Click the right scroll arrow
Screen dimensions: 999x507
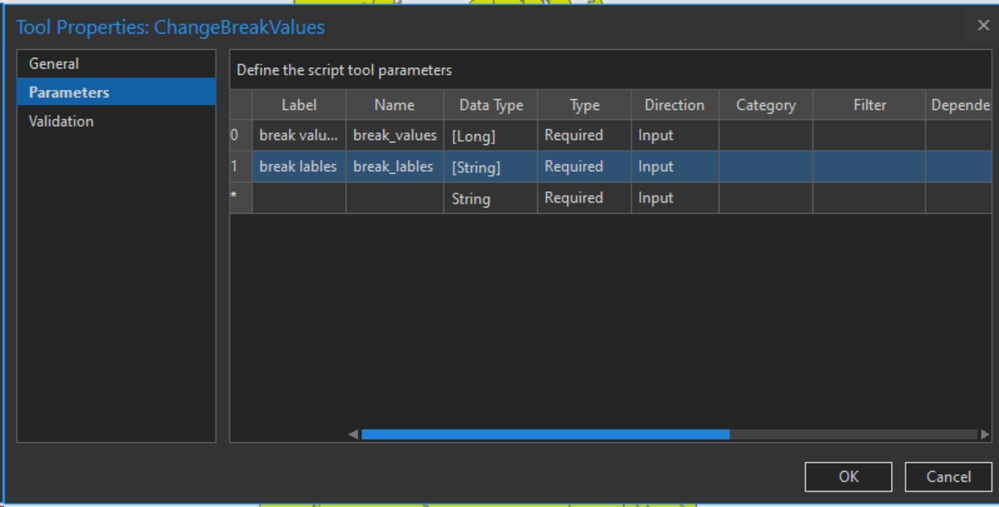pos(984,434)
